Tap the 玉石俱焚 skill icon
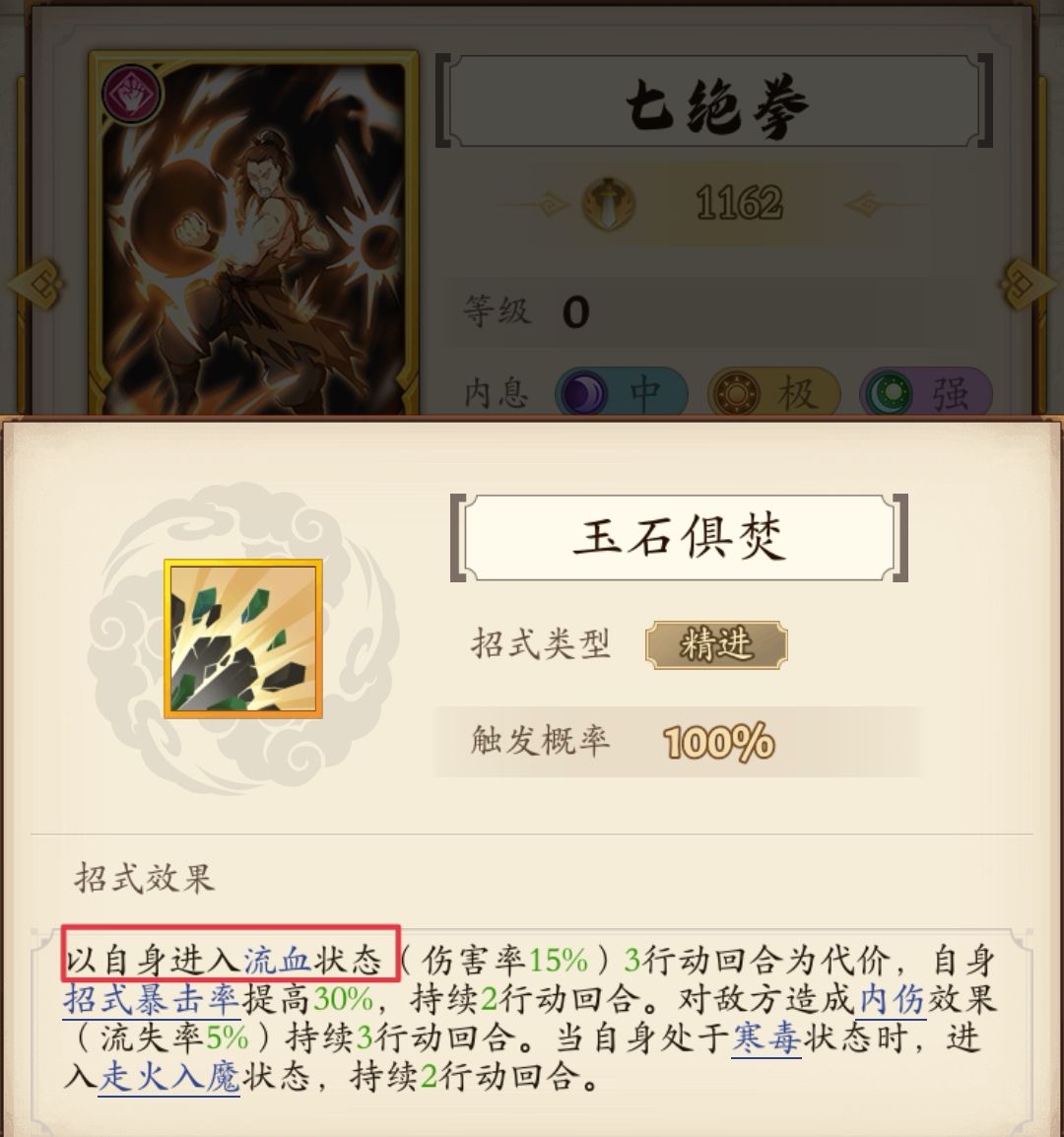Screen dimensions: 1064x1137 point(243,638)
